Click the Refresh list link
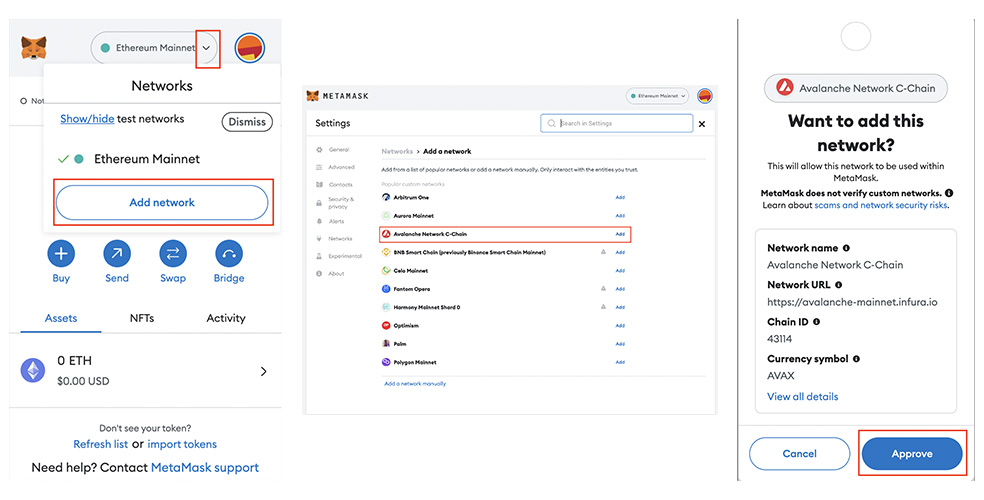This screenshot has width=984, height=500. (100, 444)
